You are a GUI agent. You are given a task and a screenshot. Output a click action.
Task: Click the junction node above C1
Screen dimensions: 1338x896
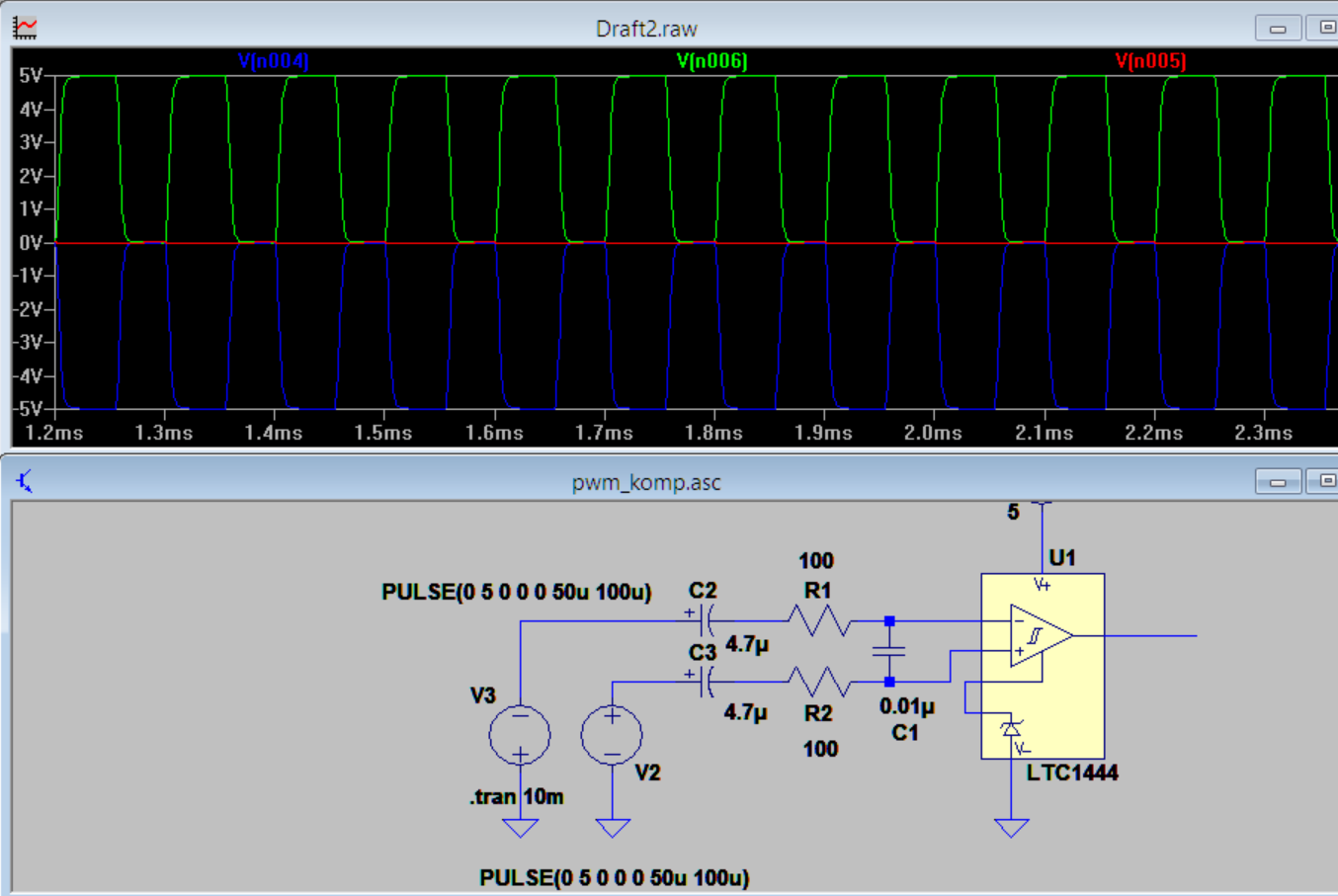(x=889, y=621)
